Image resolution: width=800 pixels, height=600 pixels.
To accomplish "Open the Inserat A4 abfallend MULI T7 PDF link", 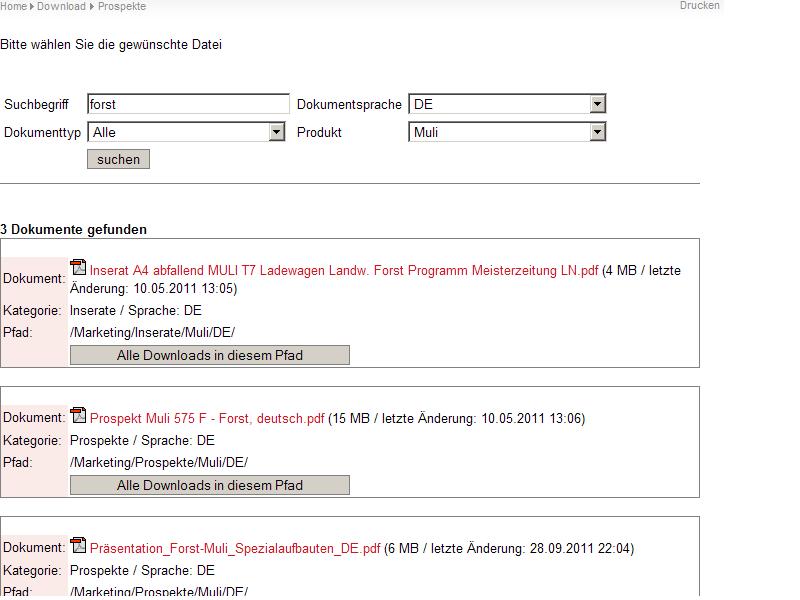I will pyautogui.click(x=343, y=270).
